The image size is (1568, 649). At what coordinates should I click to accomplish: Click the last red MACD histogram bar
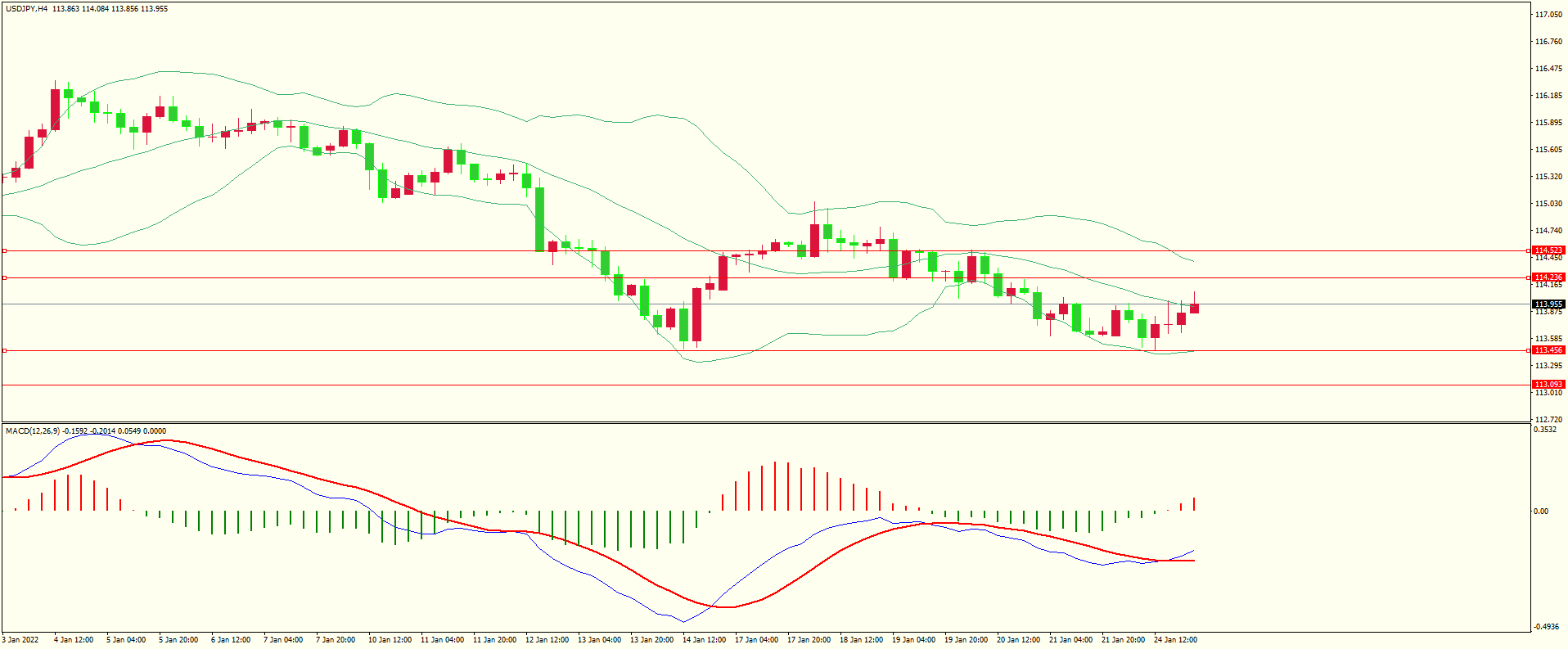click(x=1195, y=504)
